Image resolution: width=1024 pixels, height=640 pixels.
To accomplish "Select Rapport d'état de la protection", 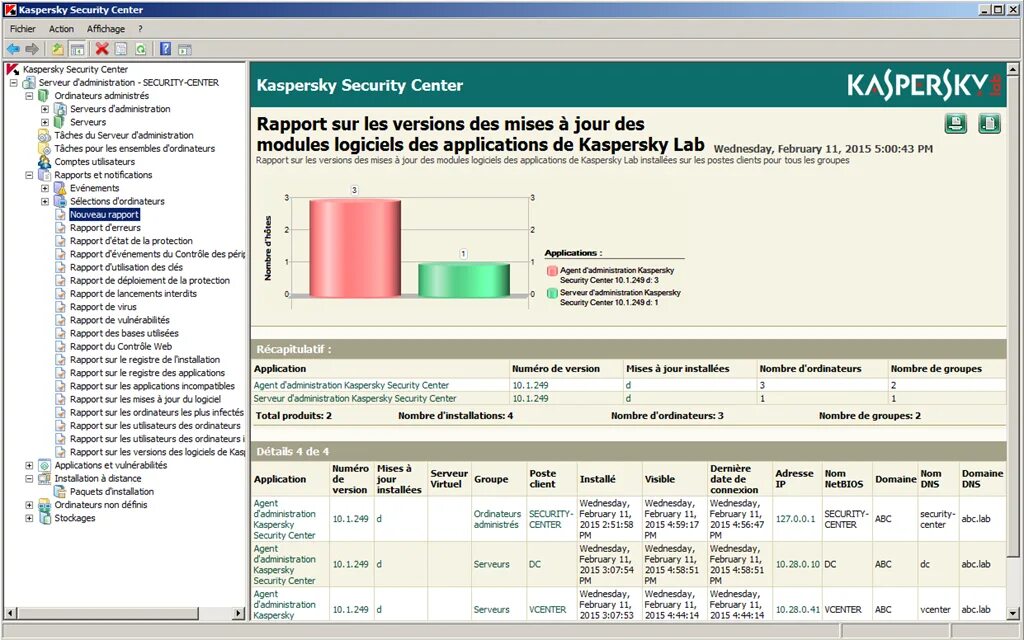I will pyautogui.click(x=131, y=241).
